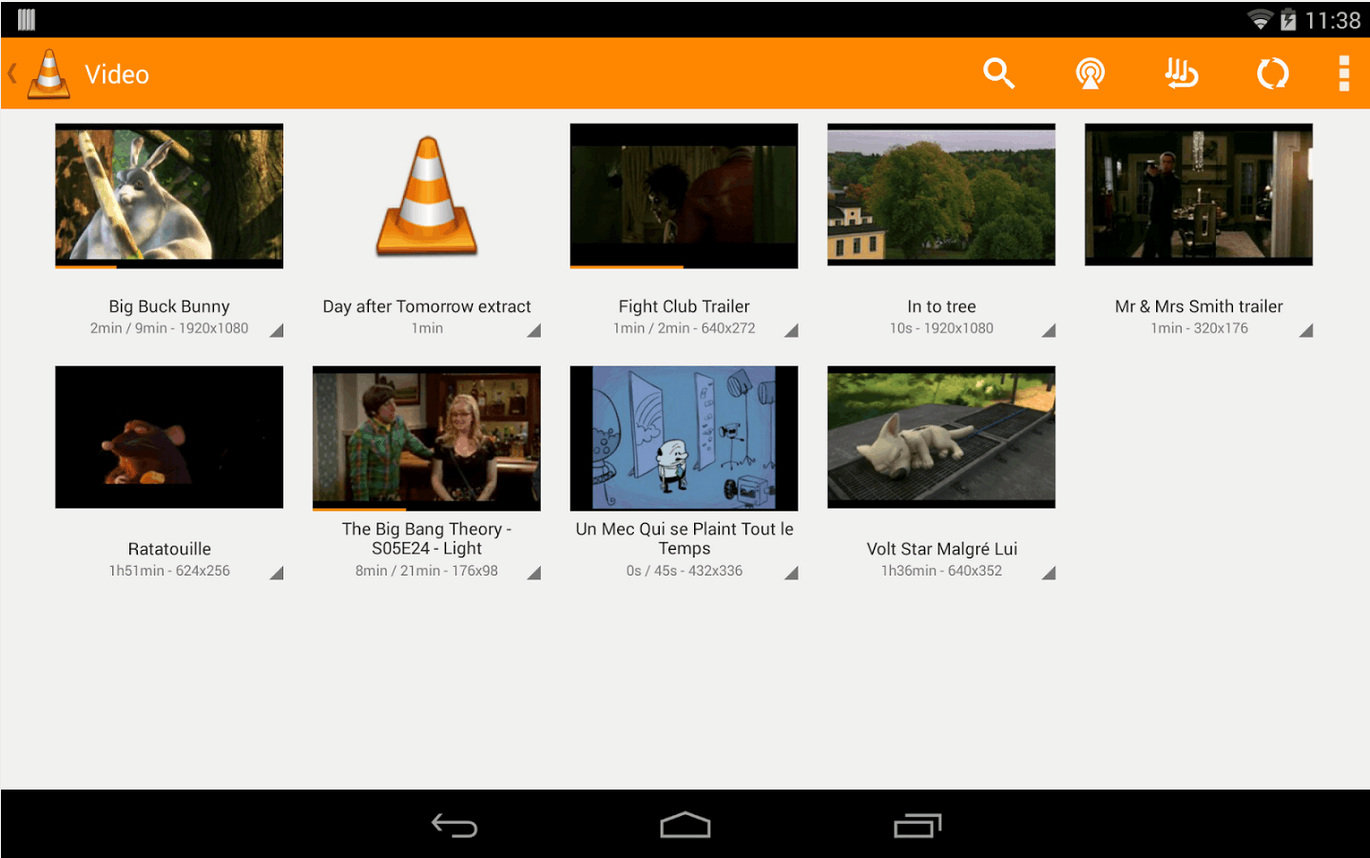Viewport: 1370px width, 858px height.
Task: Tap the 'Day after Tomorrow extract' title
Action: (x=427, y=306)
